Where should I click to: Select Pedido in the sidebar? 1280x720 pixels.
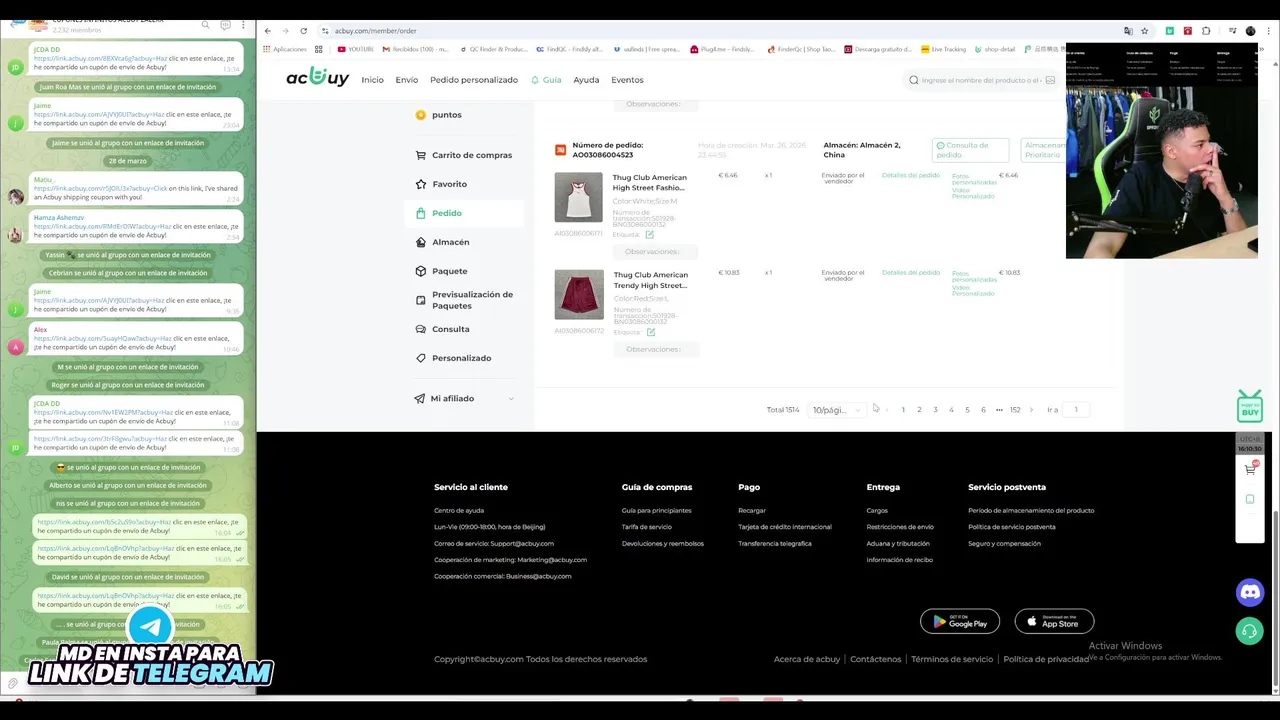tap(464, 213)
